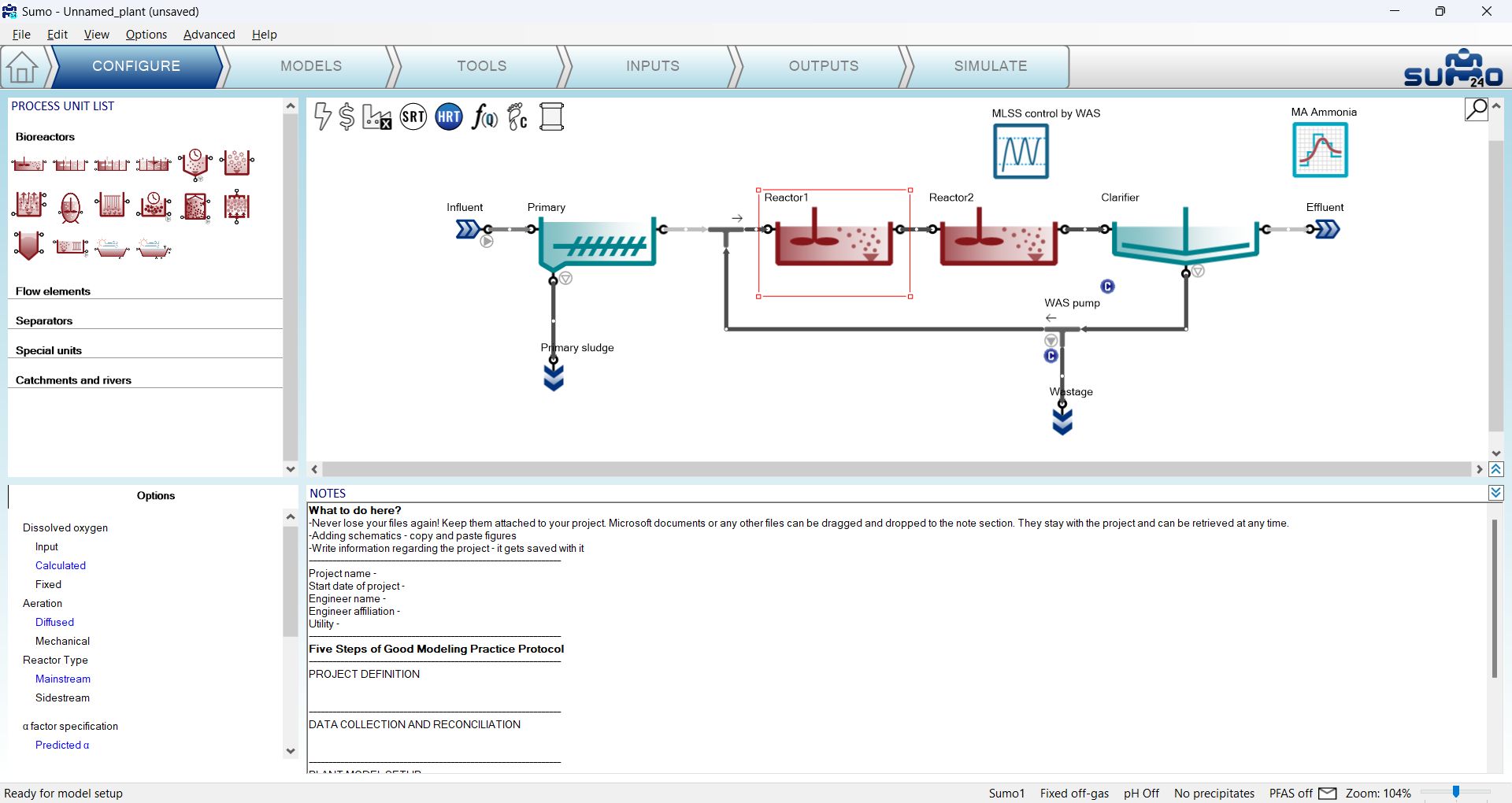
Task: Select Predicted α factor option
Action: (62, 745)
